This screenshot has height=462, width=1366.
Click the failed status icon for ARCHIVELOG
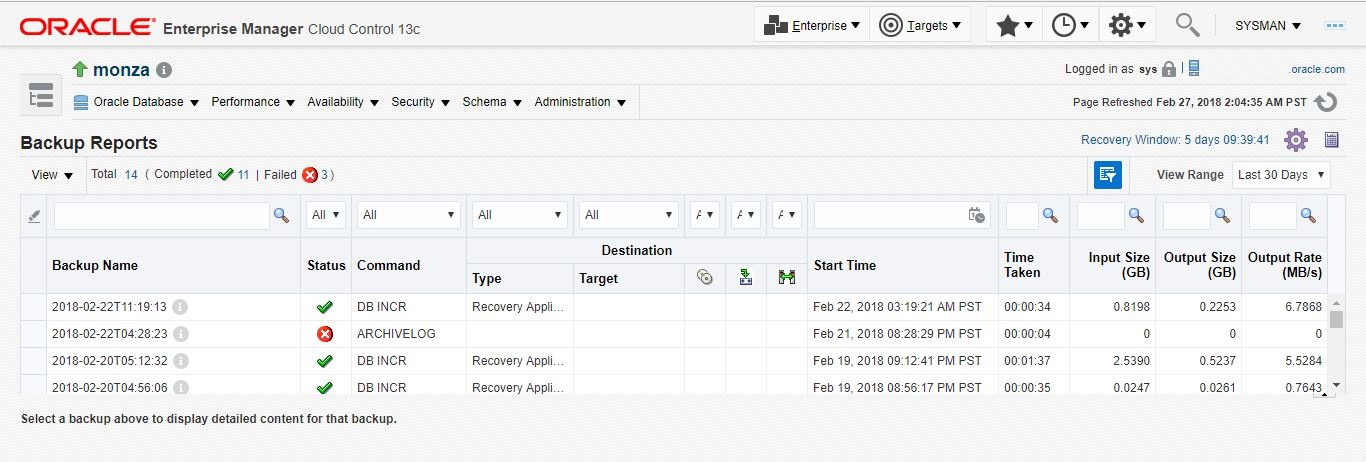[324, 334]
